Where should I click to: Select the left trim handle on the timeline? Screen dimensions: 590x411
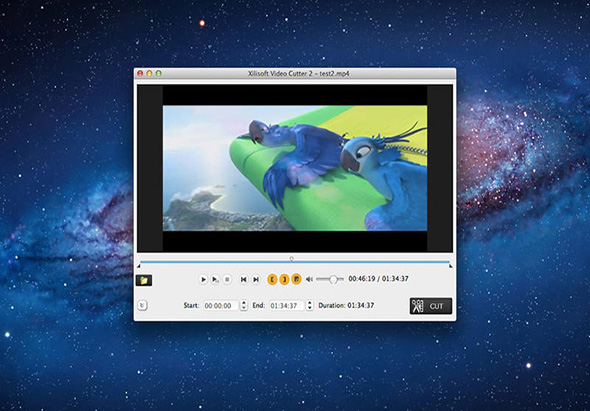point(138,266)
